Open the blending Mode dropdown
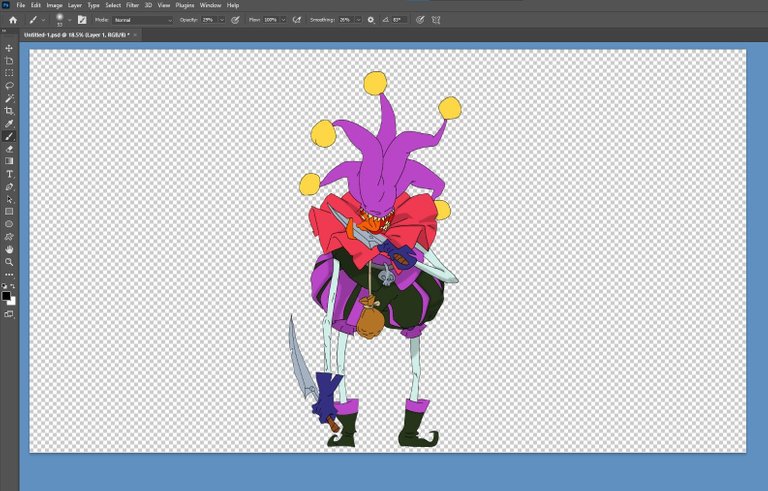Screen dimensions: 768x491 (143, 20)
